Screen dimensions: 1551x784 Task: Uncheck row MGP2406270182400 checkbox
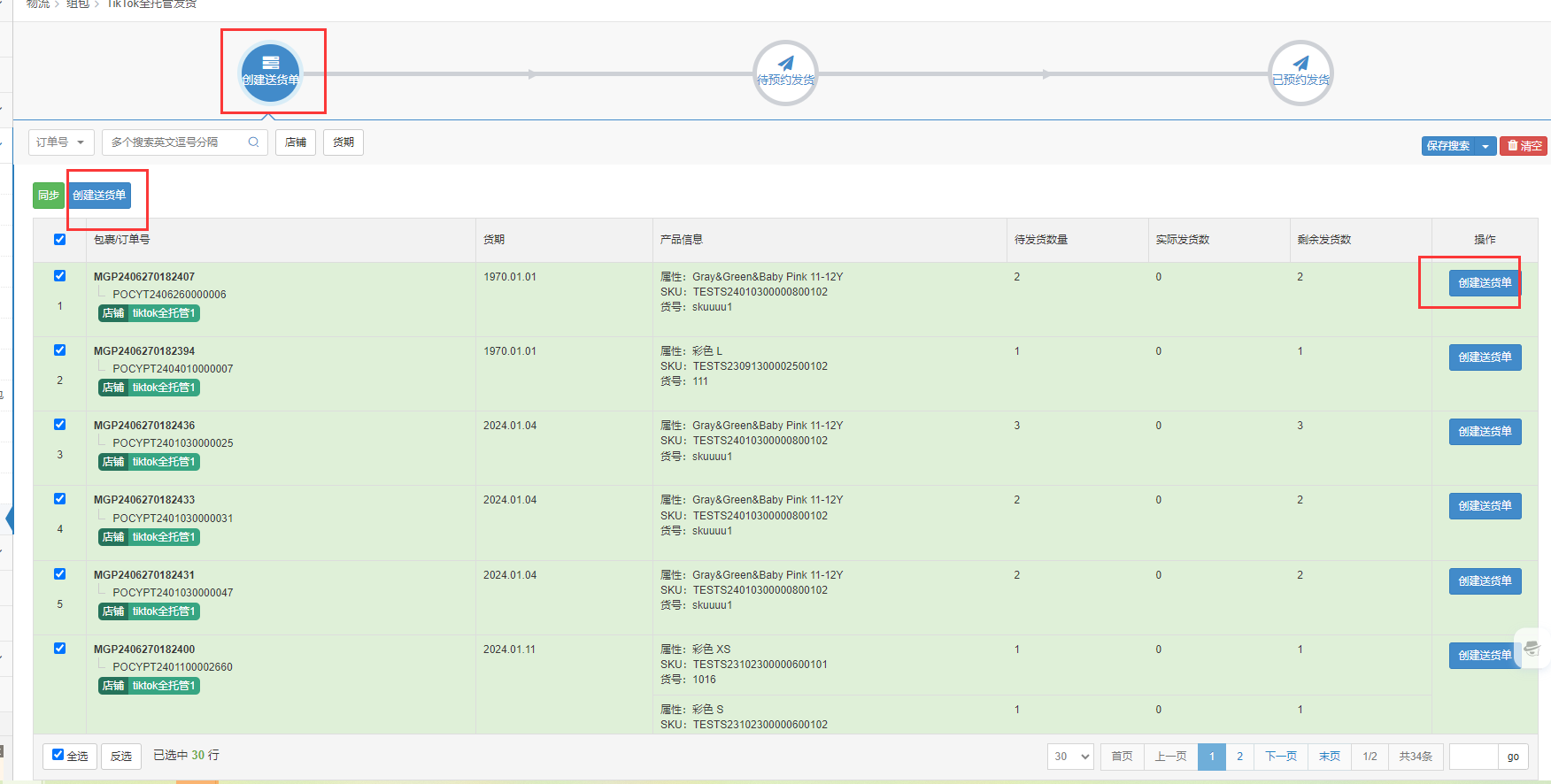(59, 649)
